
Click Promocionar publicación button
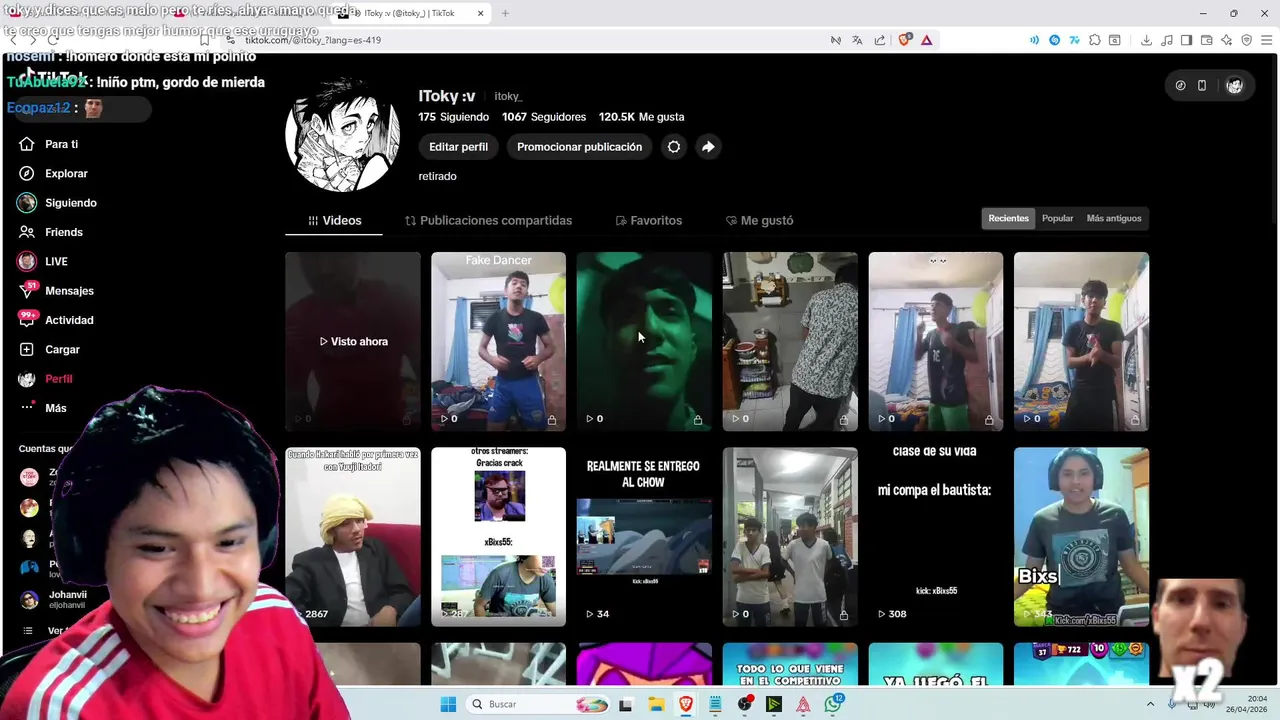[579, 147]
